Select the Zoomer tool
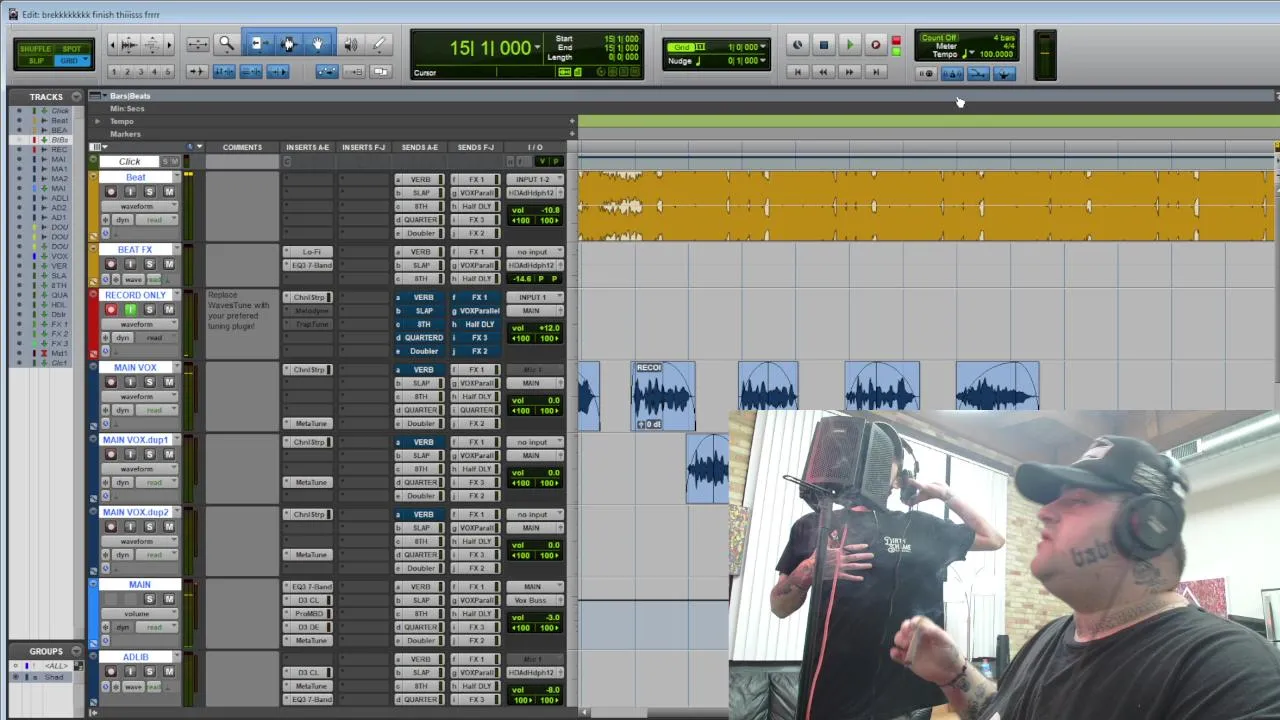This screenshot has height=720, width=1280. (x=227, y=44)
